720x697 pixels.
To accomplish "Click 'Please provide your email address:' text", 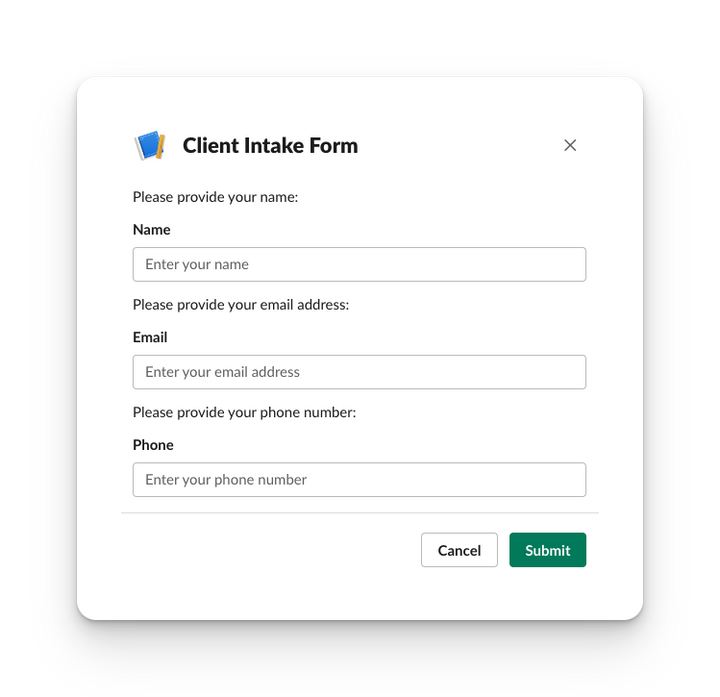I will point(241,305).
